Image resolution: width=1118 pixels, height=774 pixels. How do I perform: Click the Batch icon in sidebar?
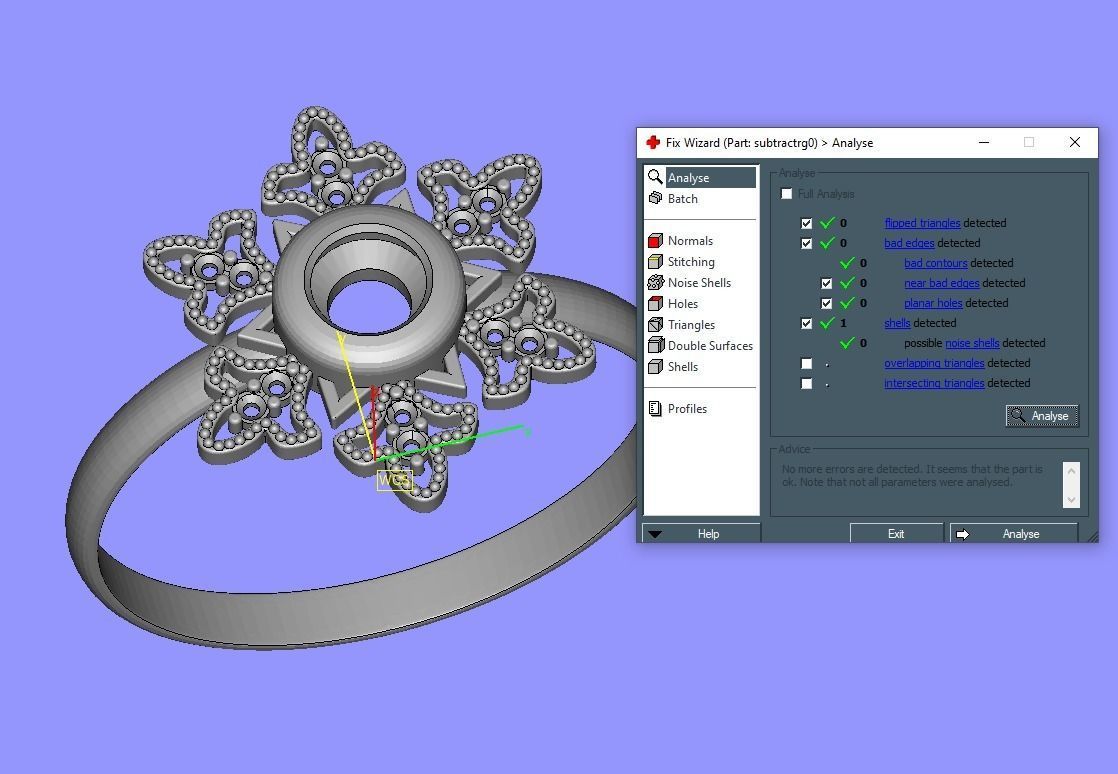(655, 198)
